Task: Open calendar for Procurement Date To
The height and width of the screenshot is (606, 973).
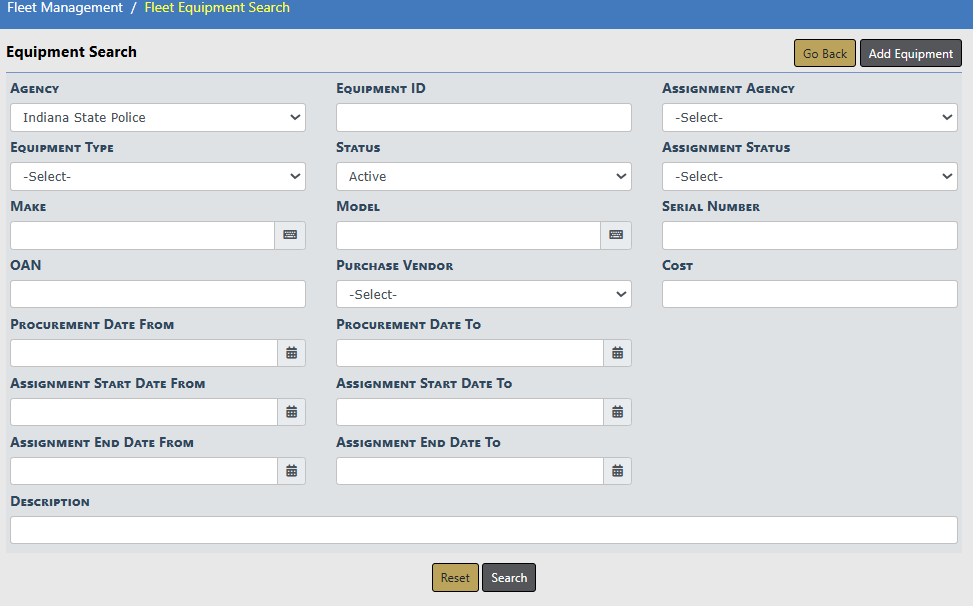Action: pyautogui.click(x=617, y=353)
